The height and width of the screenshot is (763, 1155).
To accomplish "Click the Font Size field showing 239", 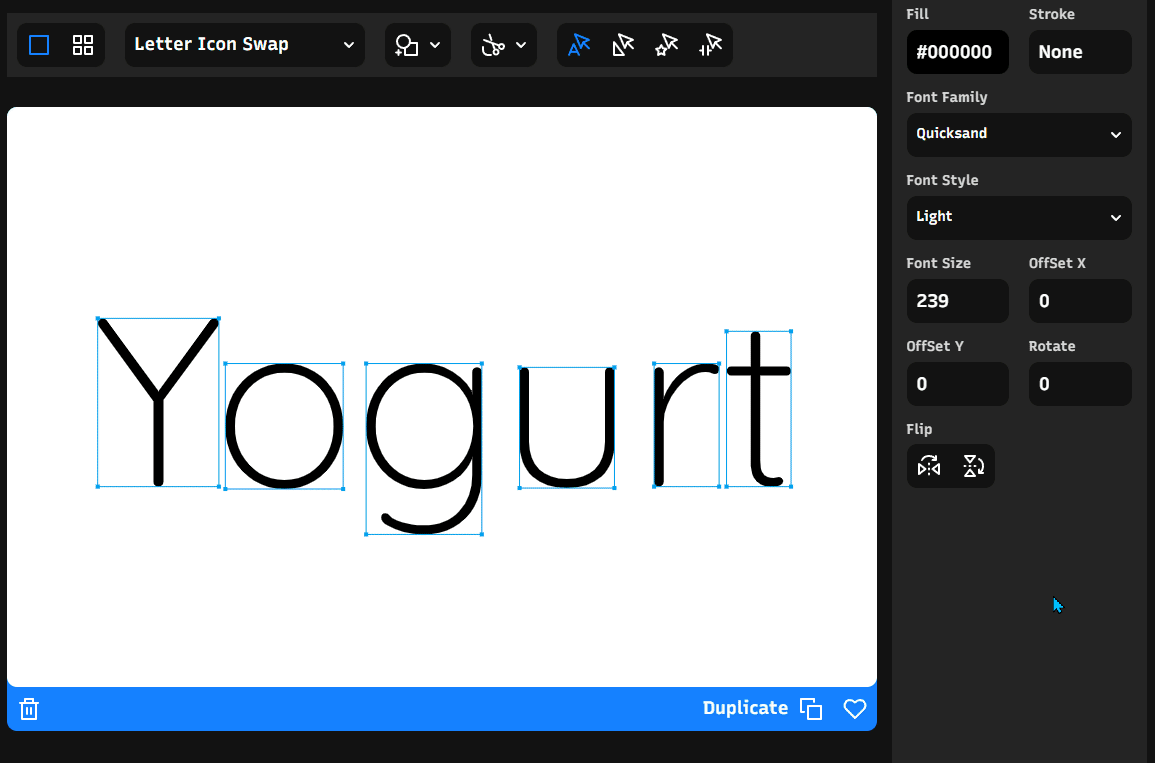I will coord(958,300).
